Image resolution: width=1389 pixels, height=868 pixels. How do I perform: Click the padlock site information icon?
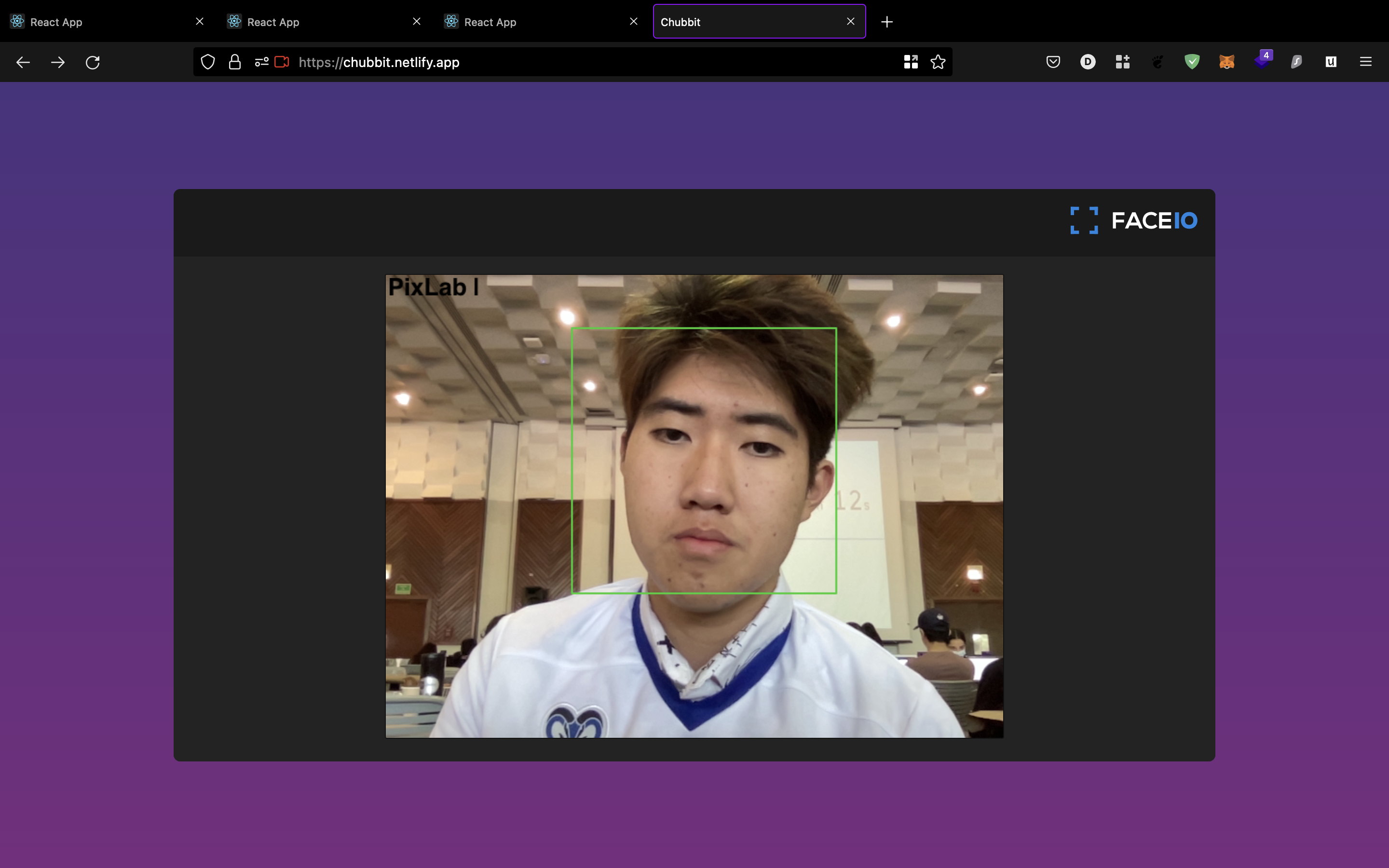[x=235, y=62]
